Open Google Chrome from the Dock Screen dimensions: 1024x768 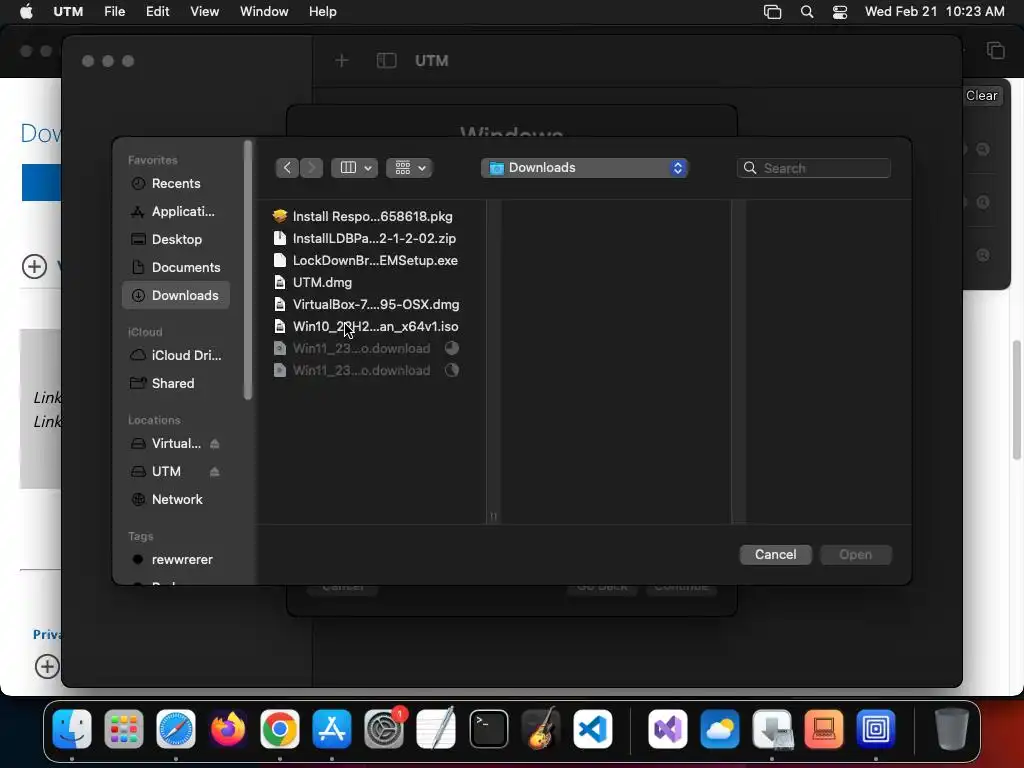[x=280, y=729]
